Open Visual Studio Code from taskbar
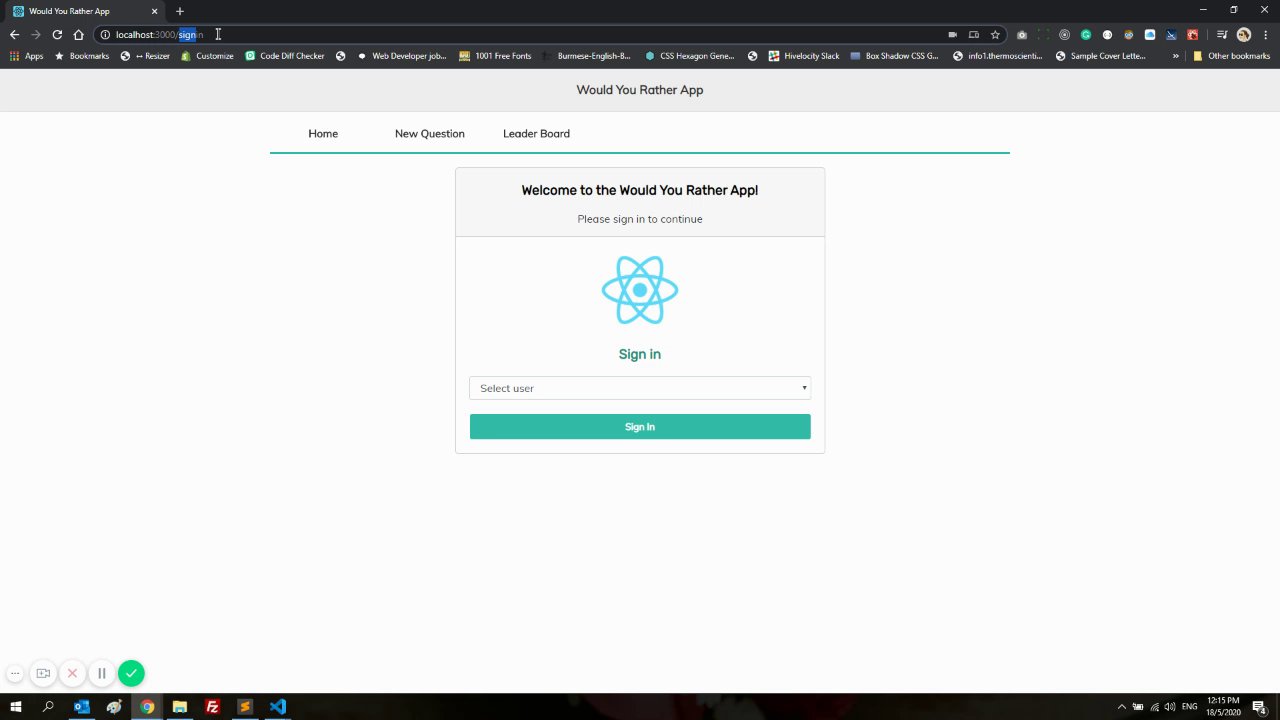The height and width of the screenshot is (720, 1280). tap(278, 707)
